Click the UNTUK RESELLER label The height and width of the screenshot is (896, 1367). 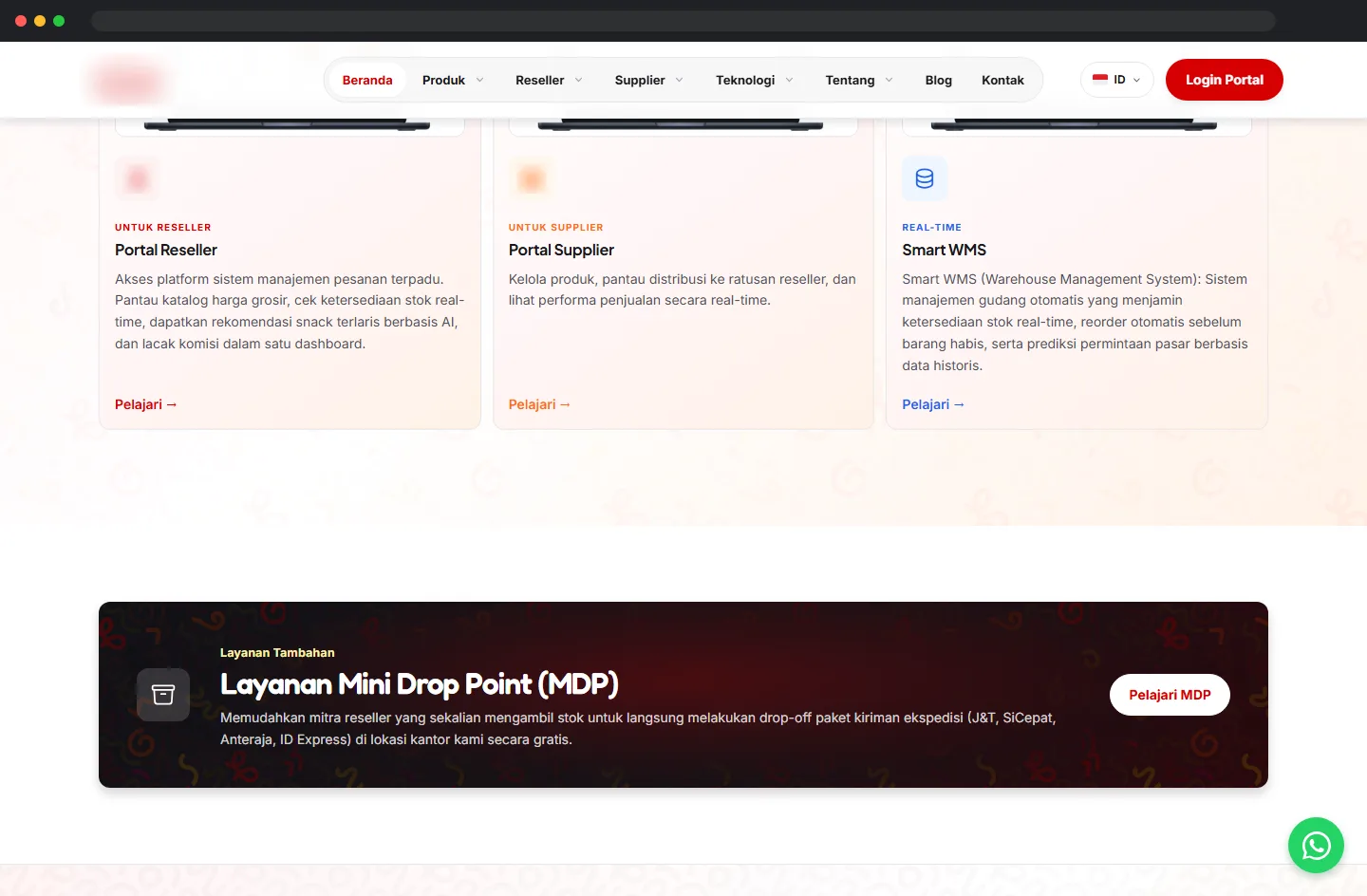click(163, 228)
